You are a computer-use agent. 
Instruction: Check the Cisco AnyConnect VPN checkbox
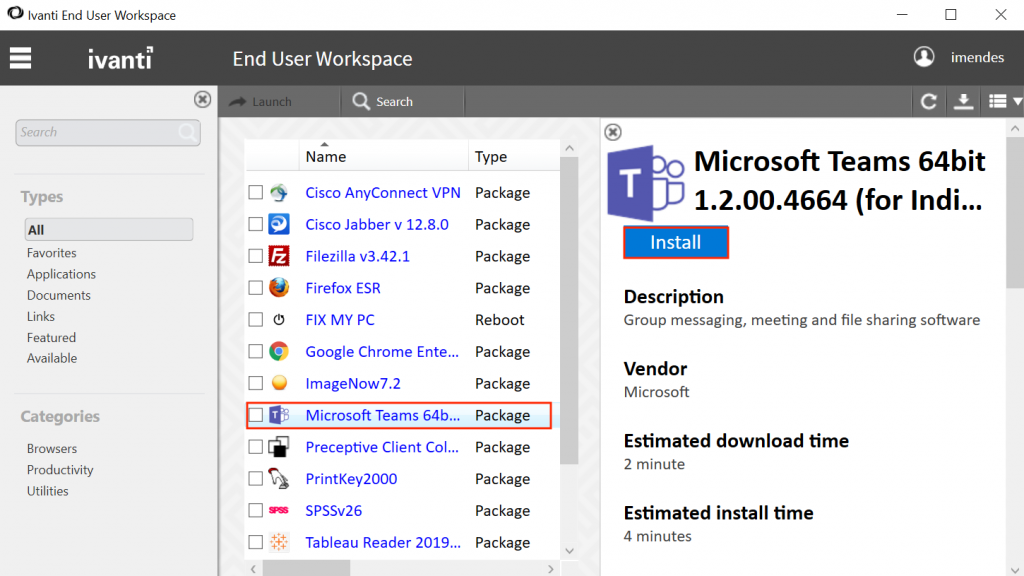point(255,193)
